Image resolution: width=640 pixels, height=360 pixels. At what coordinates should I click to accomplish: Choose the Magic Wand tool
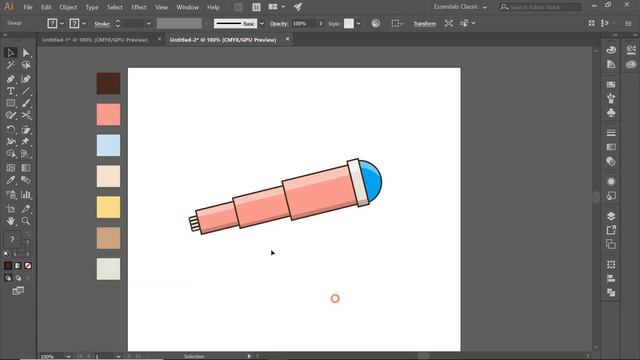click(x=11, y=65)
